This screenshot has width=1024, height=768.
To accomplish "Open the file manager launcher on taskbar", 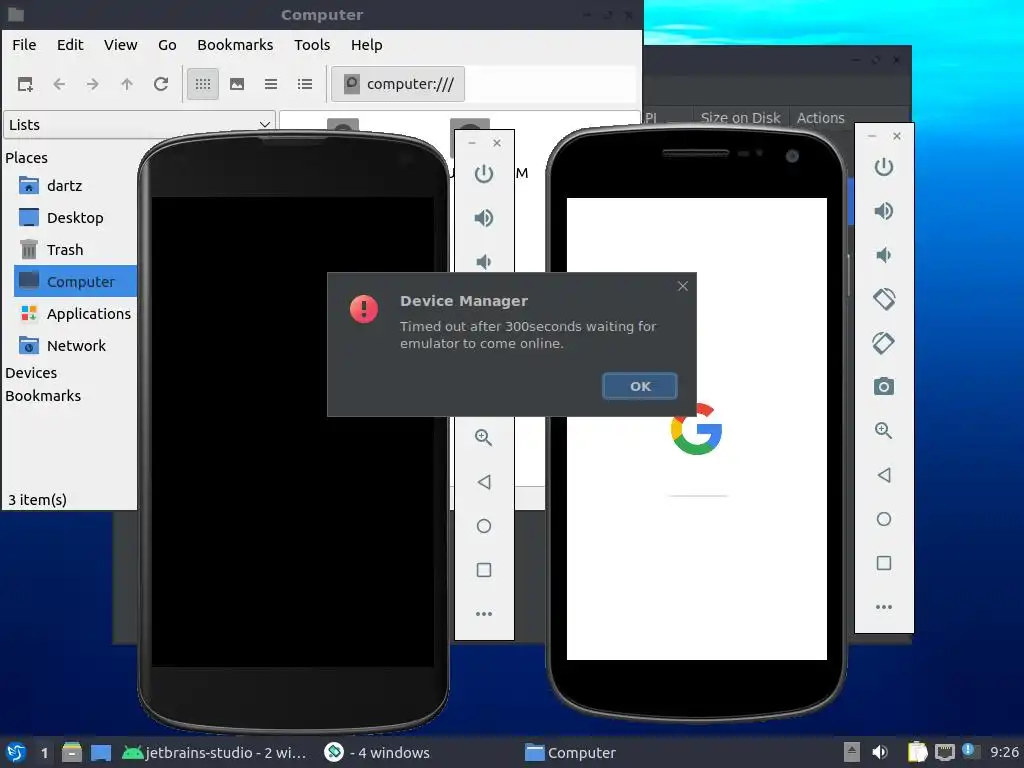I will click(72, 752).
